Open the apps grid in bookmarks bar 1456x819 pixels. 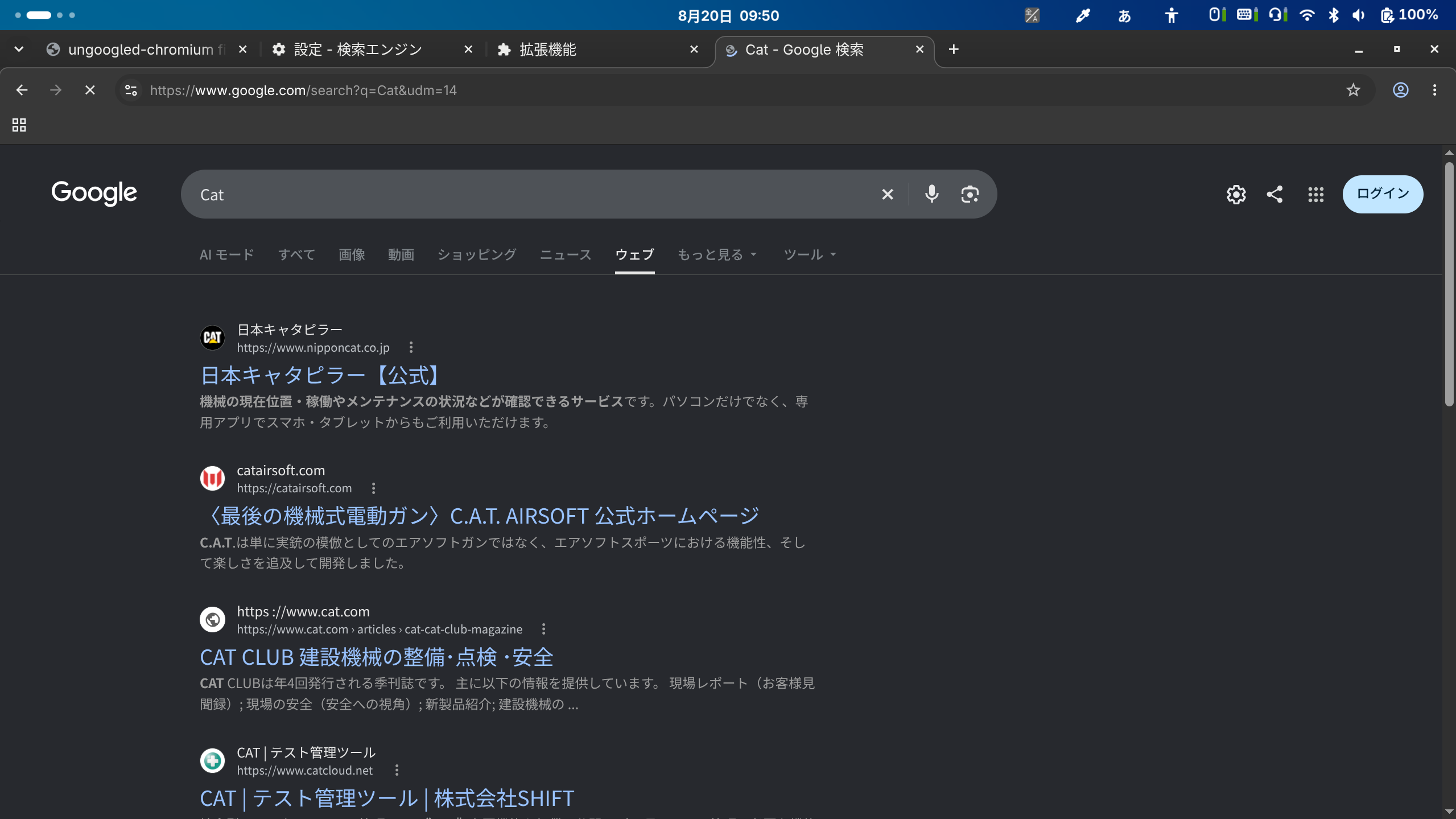19,125
